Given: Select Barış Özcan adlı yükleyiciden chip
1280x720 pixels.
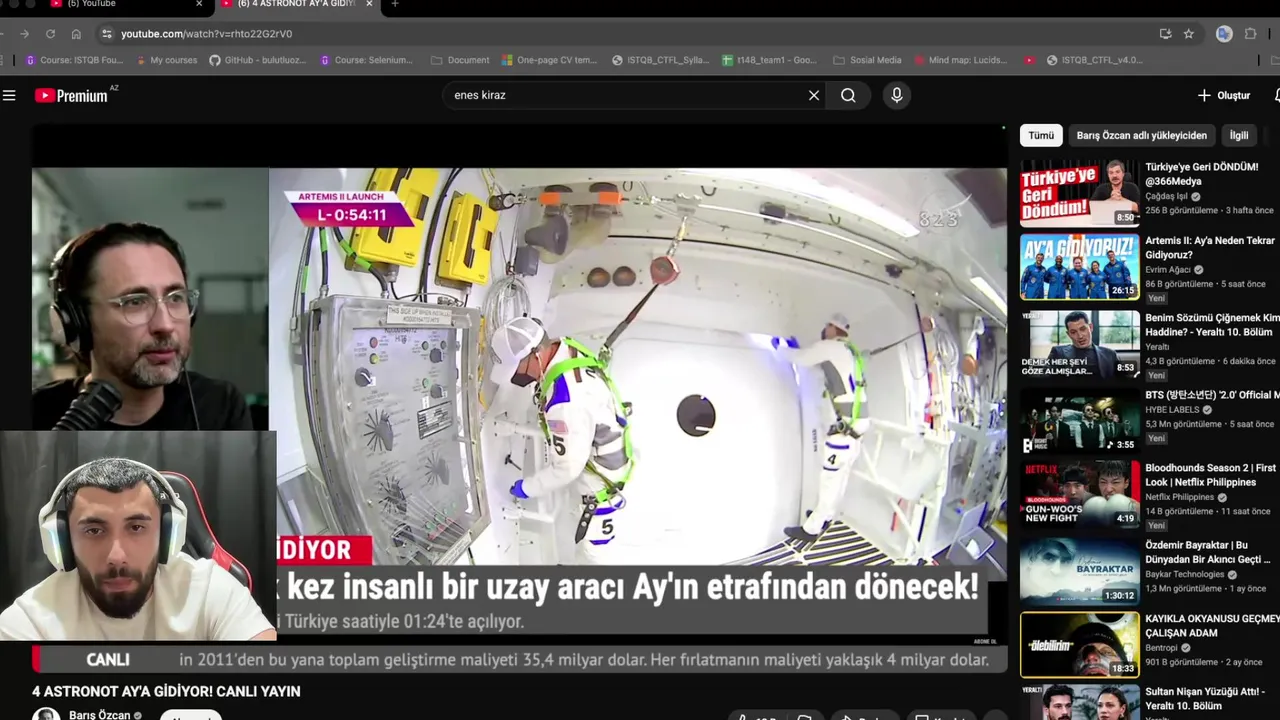Looking at the screenshot, I should pos(1141,135).
